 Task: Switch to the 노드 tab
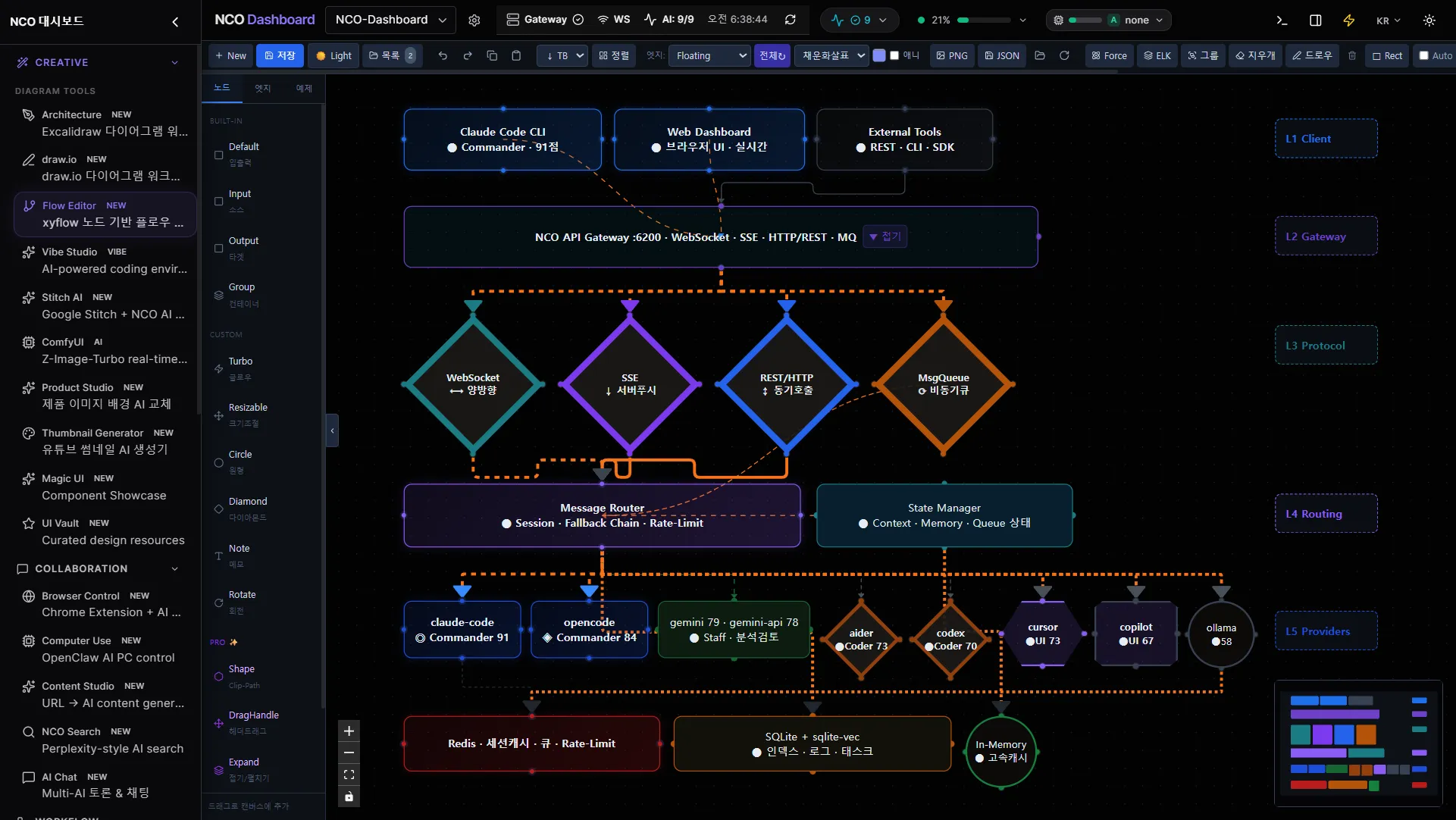click(x=222, y=88)
